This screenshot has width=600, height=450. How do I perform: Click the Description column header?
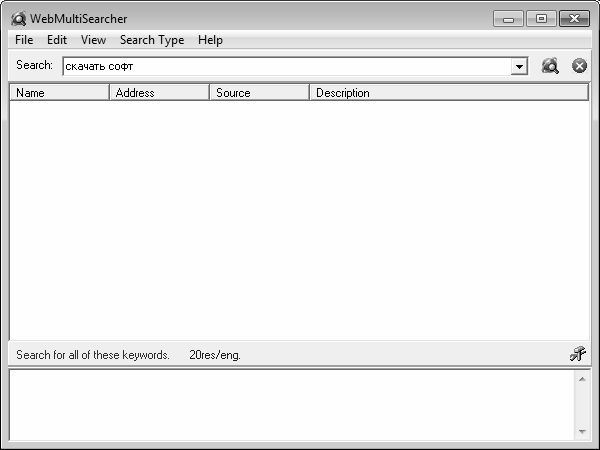pos(448,93)
